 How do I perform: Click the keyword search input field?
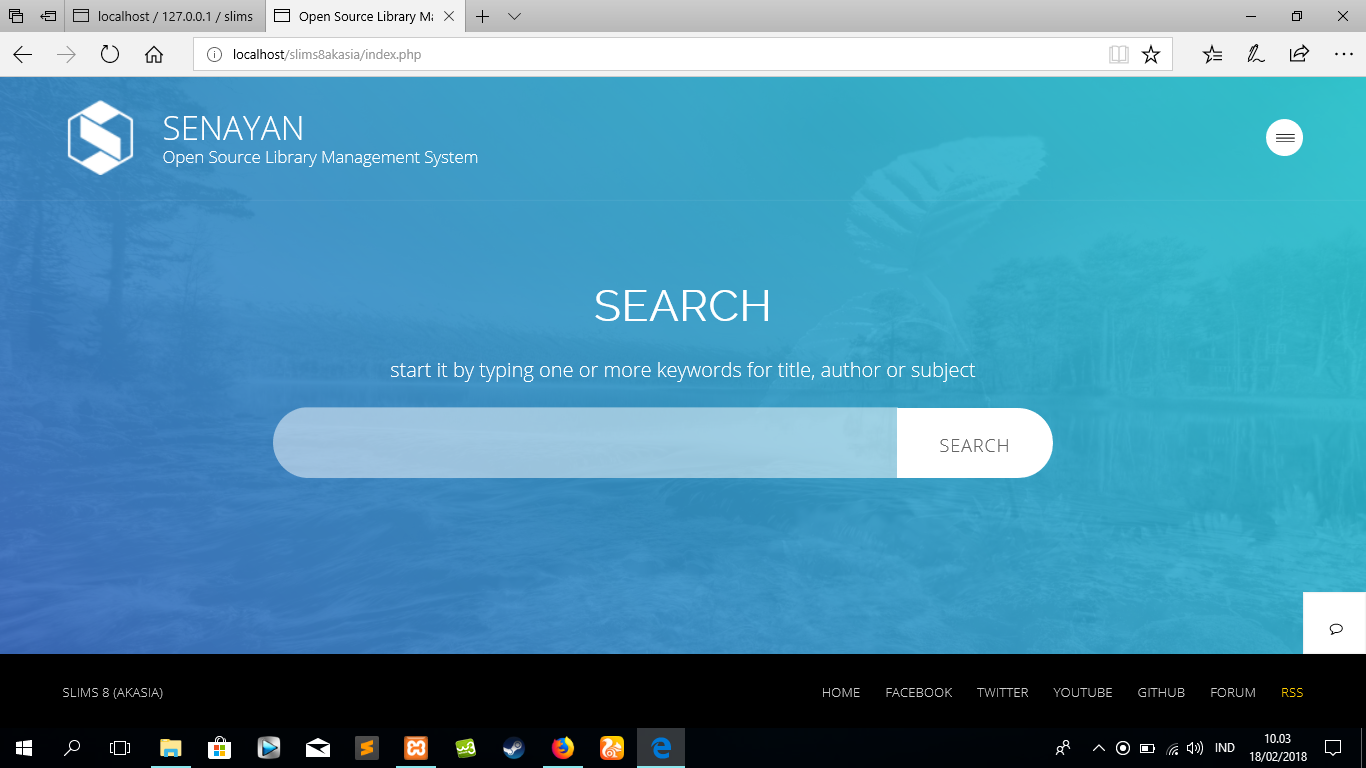[x=585, y=443]
